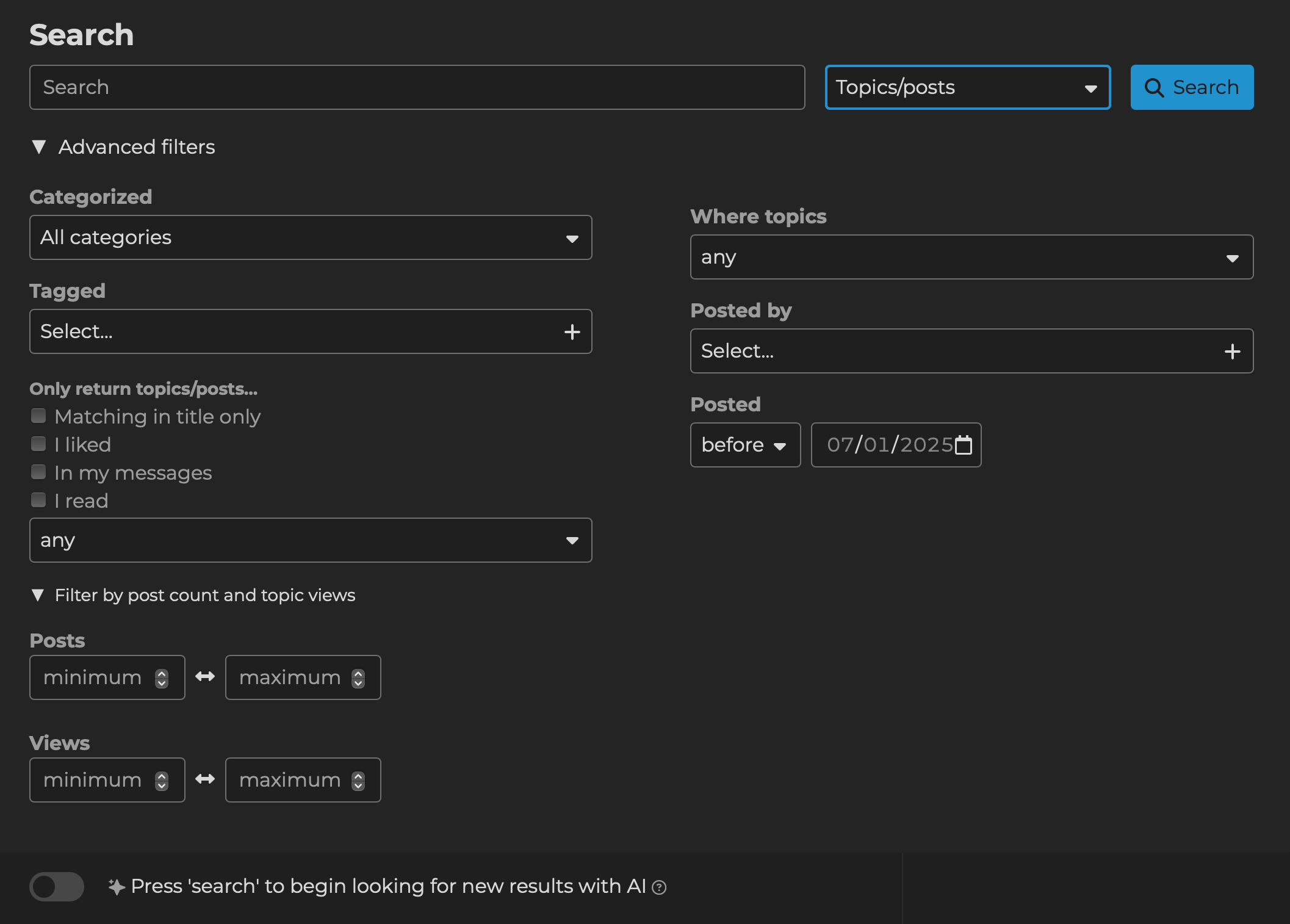Open the Where topics any dropdown

click(971, 257)
